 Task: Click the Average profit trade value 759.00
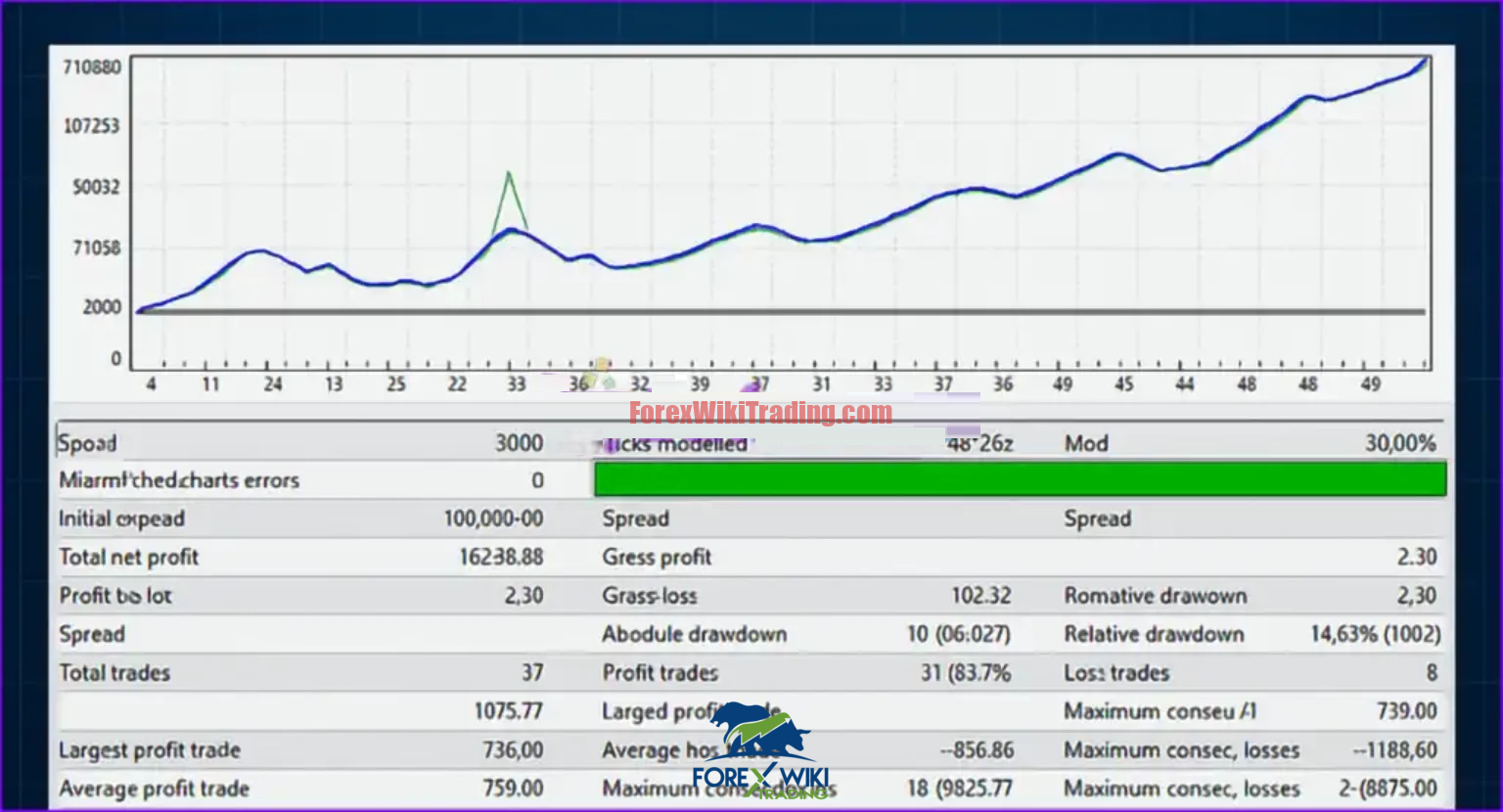point(513,789)
